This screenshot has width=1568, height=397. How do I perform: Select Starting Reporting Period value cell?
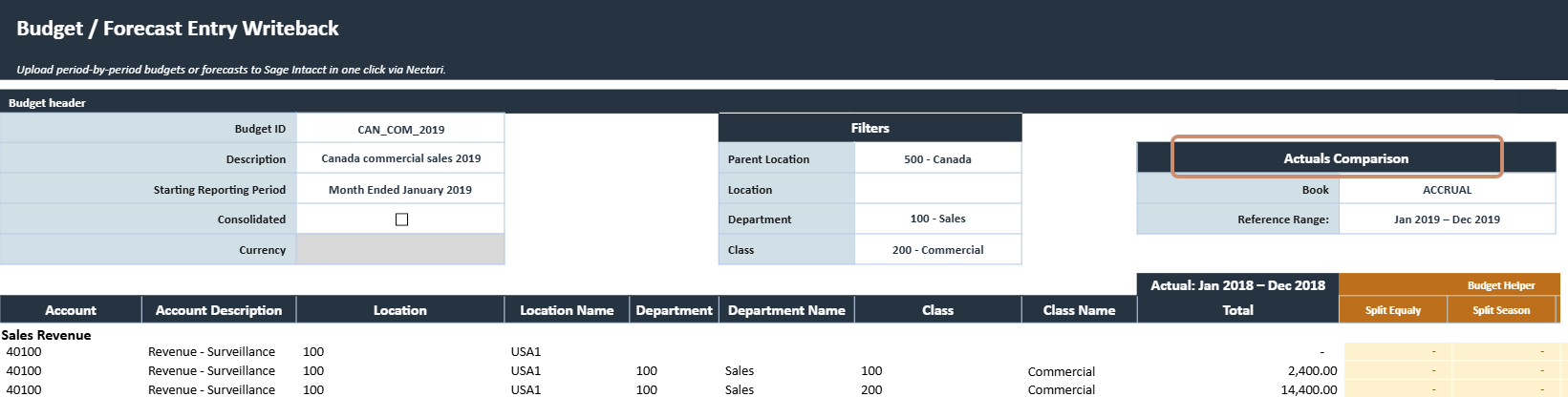[x=400, y=189]
